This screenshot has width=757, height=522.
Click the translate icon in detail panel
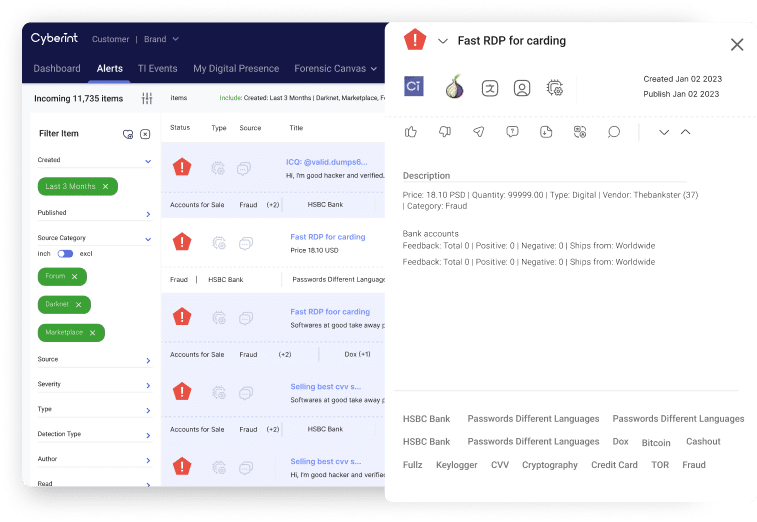[x=490, y=88]
